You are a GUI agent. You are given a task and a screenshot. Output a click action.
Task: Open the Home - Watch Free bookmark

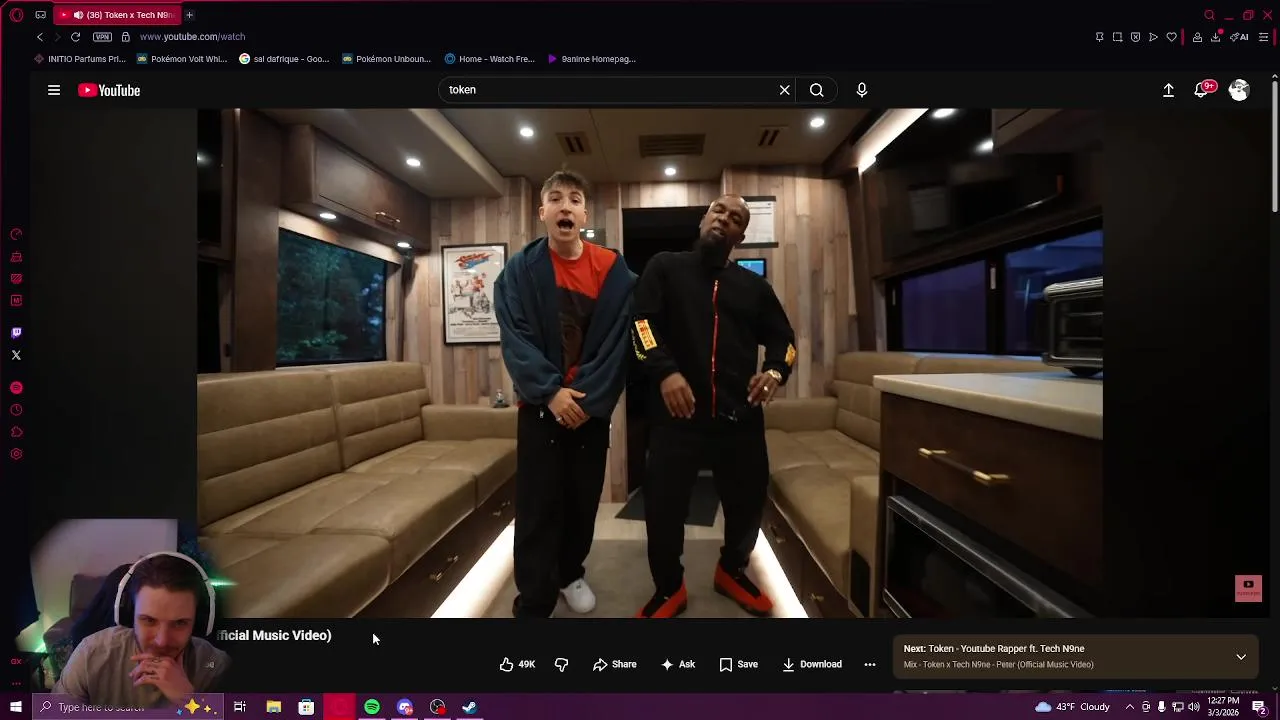pos(490,59)
